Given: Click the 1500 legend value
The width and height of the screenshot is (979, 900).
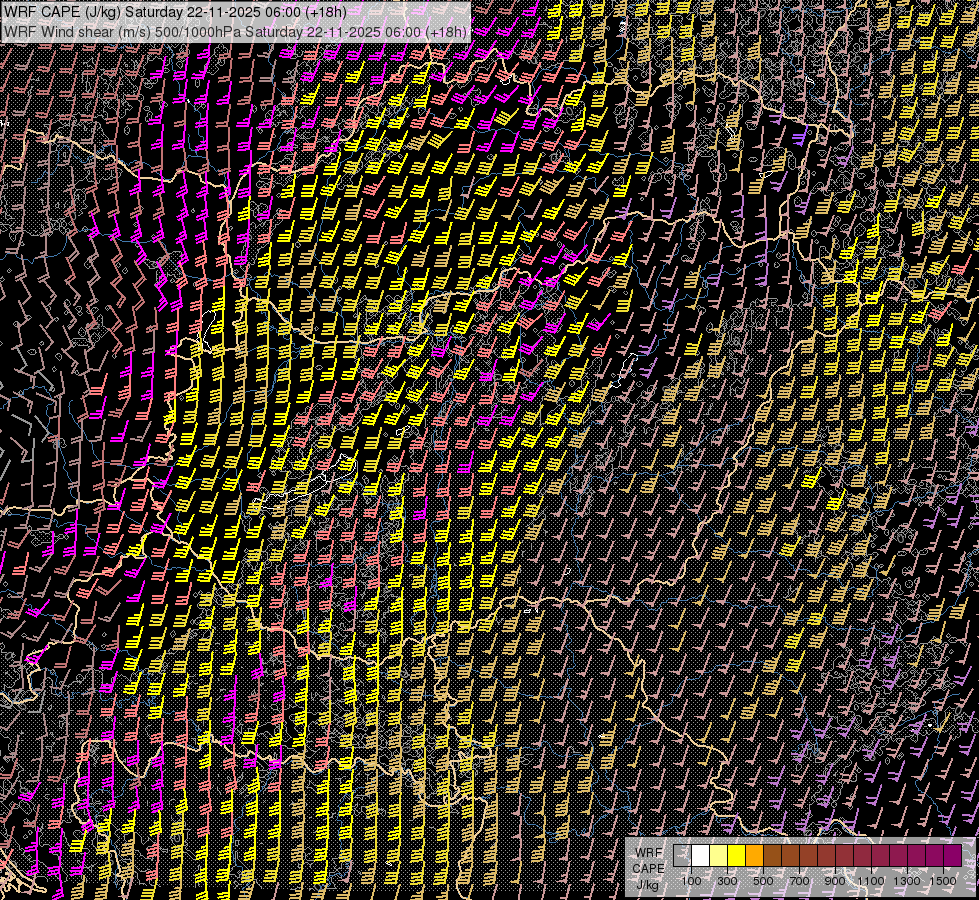Looking at the screenshot, I should tap(943, 881).
